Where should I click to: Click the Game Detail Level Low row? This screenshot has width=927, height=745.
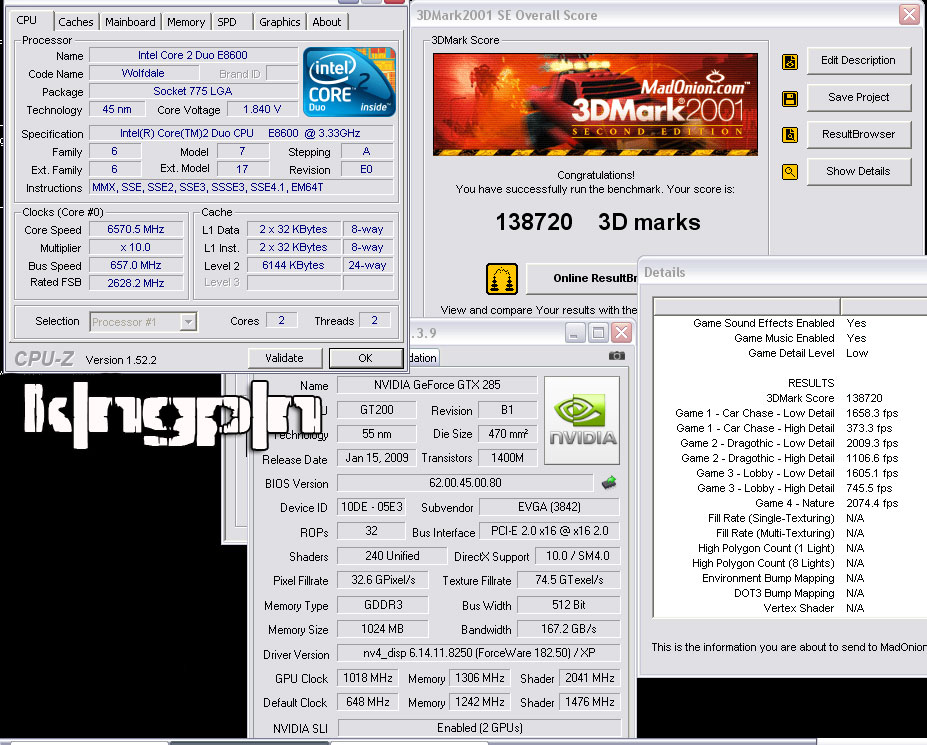pos(792,353)
